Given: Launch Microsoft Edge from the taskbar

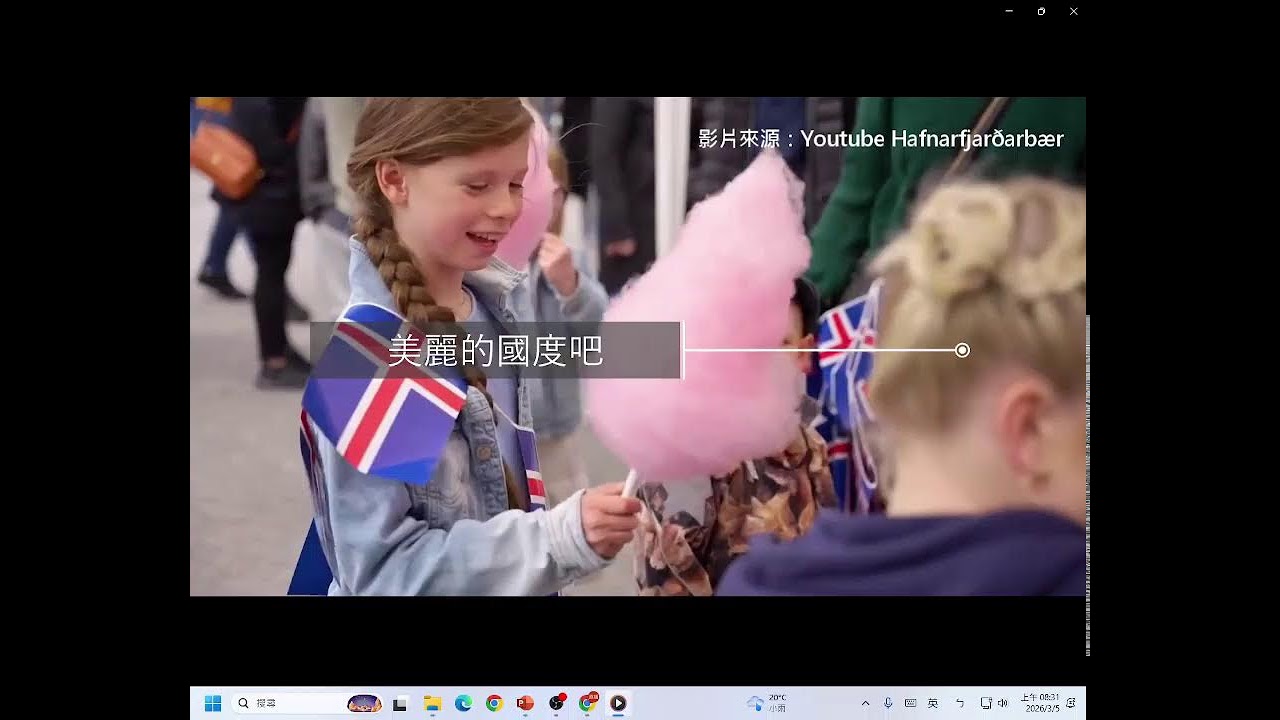Looking at the screenshot, I should 463,703.
